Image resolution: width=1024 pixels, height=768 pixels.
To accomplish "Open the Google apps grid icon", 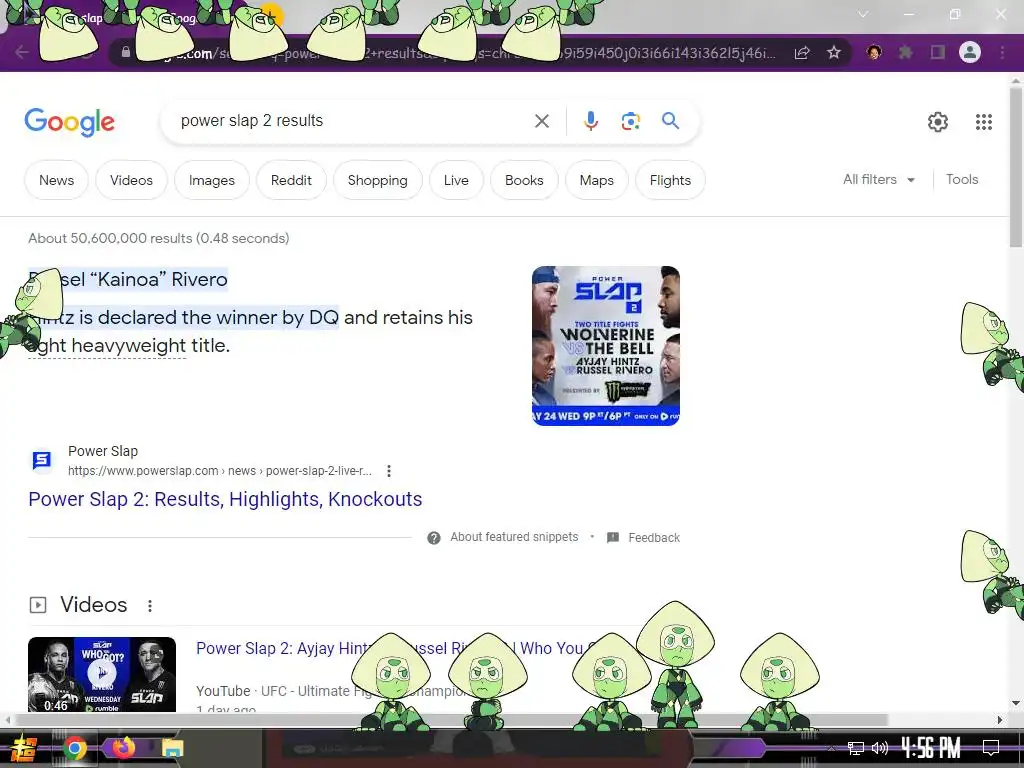I will click(x=984, y=121).
